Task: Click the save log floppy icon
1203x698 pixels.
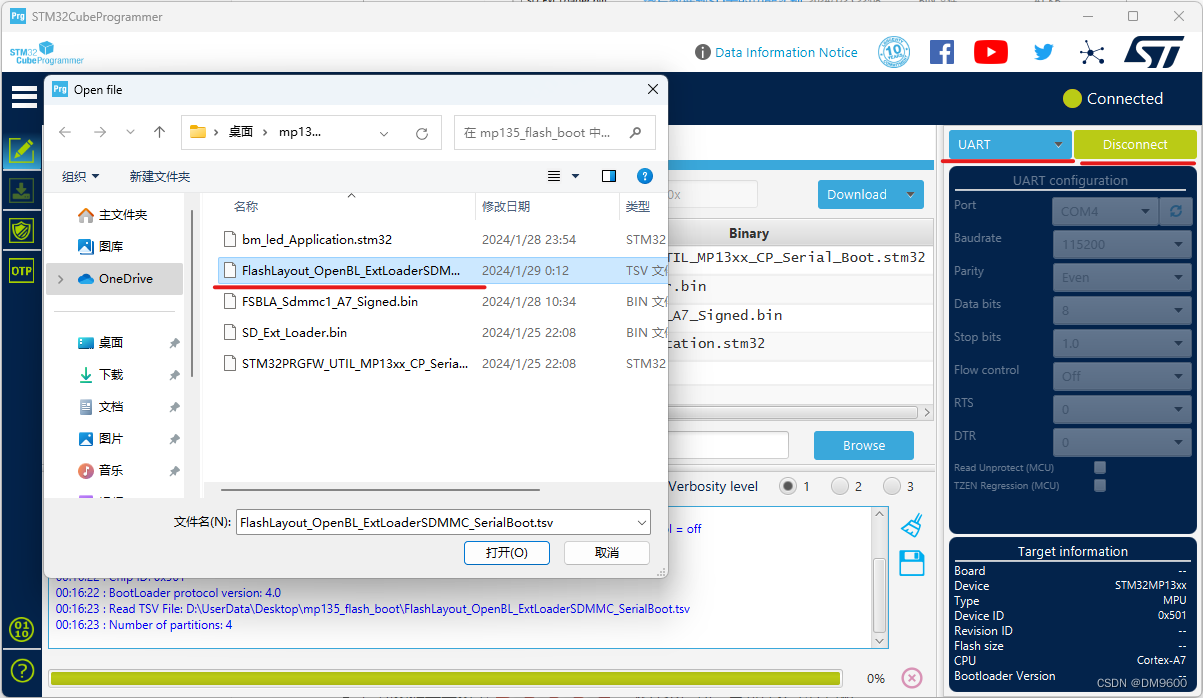Action: pyautogui.click(x=911, y=563)
